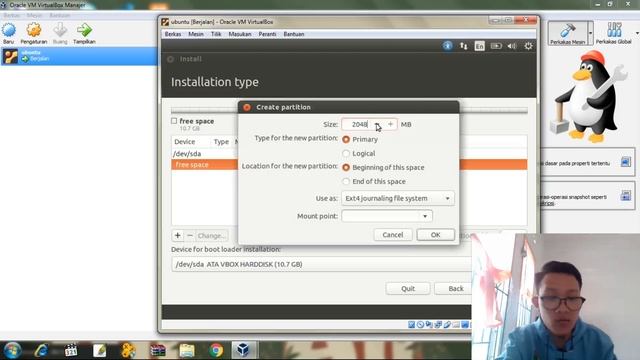Open the Ubuntu network indicator
640x360 pixels.
(463, 46)
